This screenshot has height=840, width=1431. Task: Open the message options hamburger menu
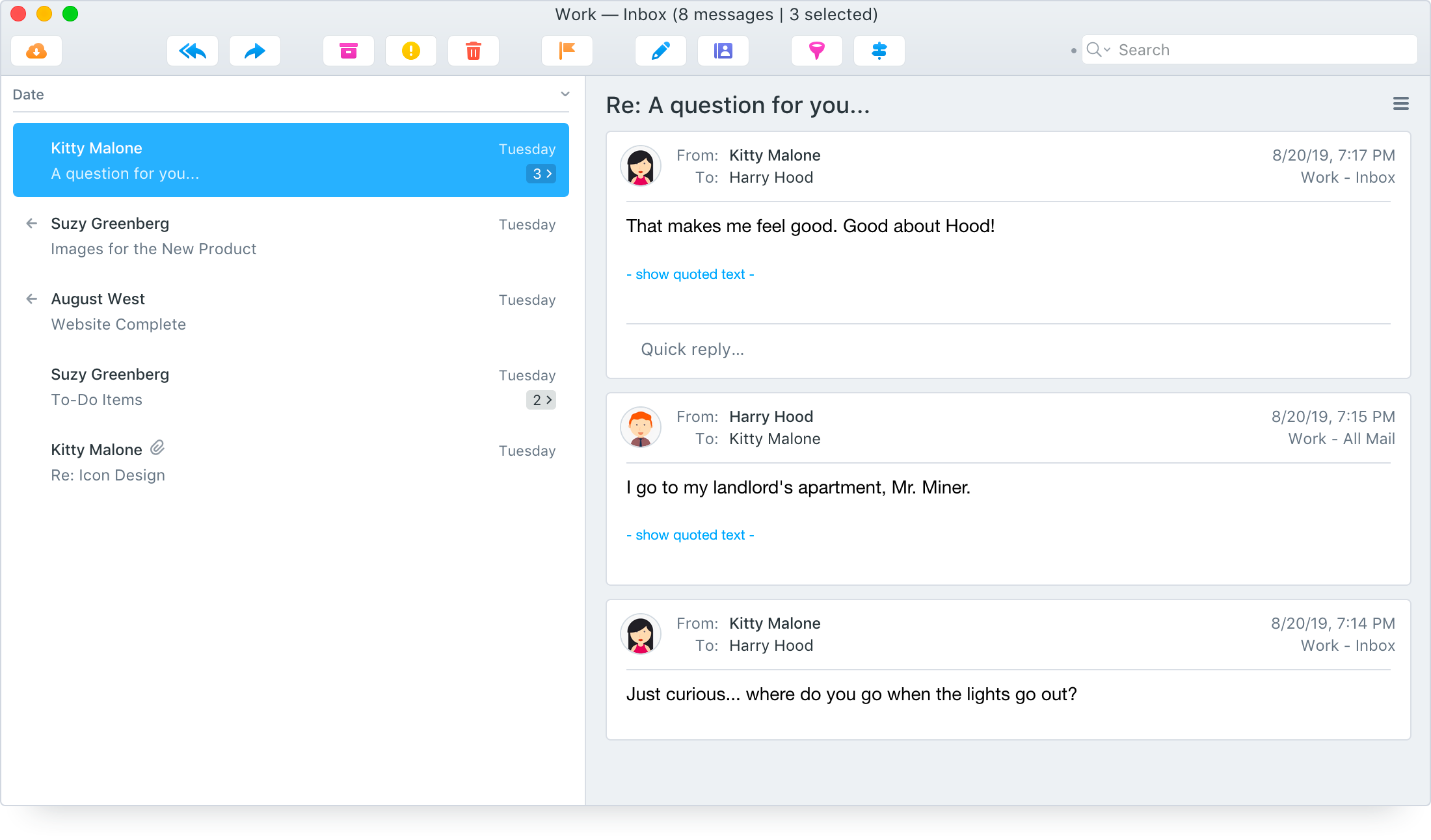(x=1402, y=103)
